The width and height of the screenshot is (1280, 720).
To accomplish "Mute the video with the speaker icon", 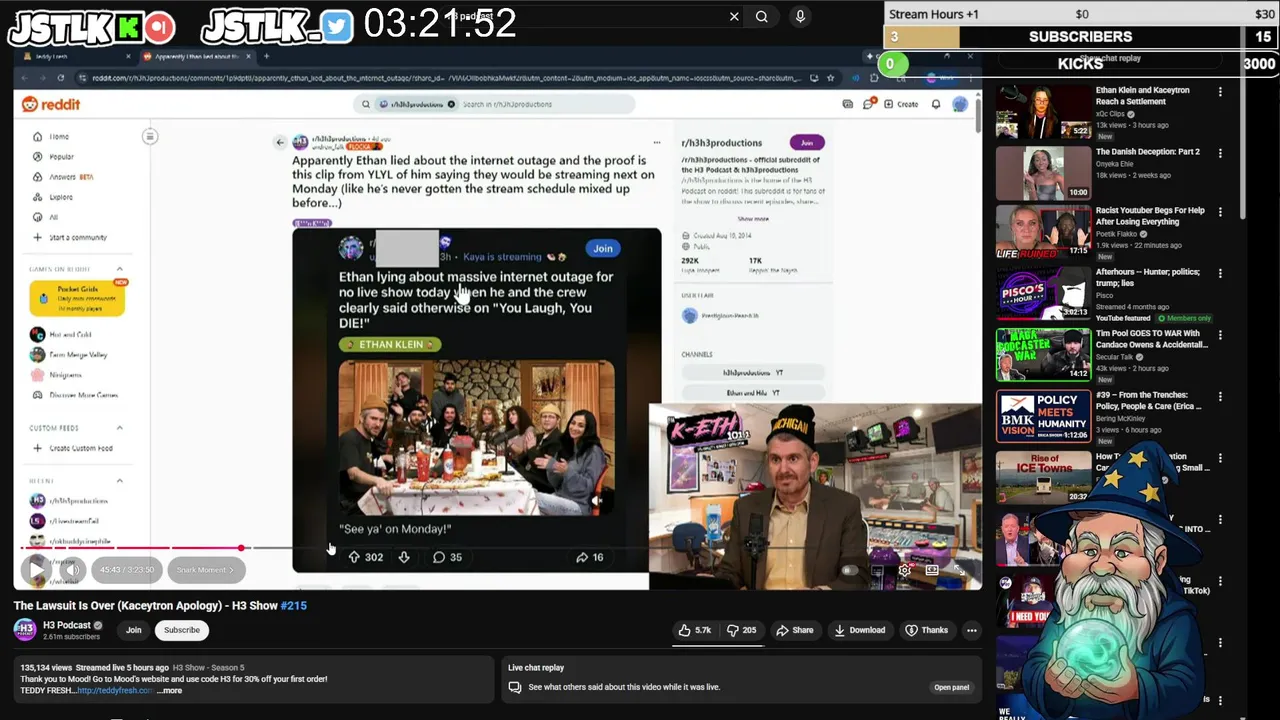I will pyautogui.click(x=72, y=570).
